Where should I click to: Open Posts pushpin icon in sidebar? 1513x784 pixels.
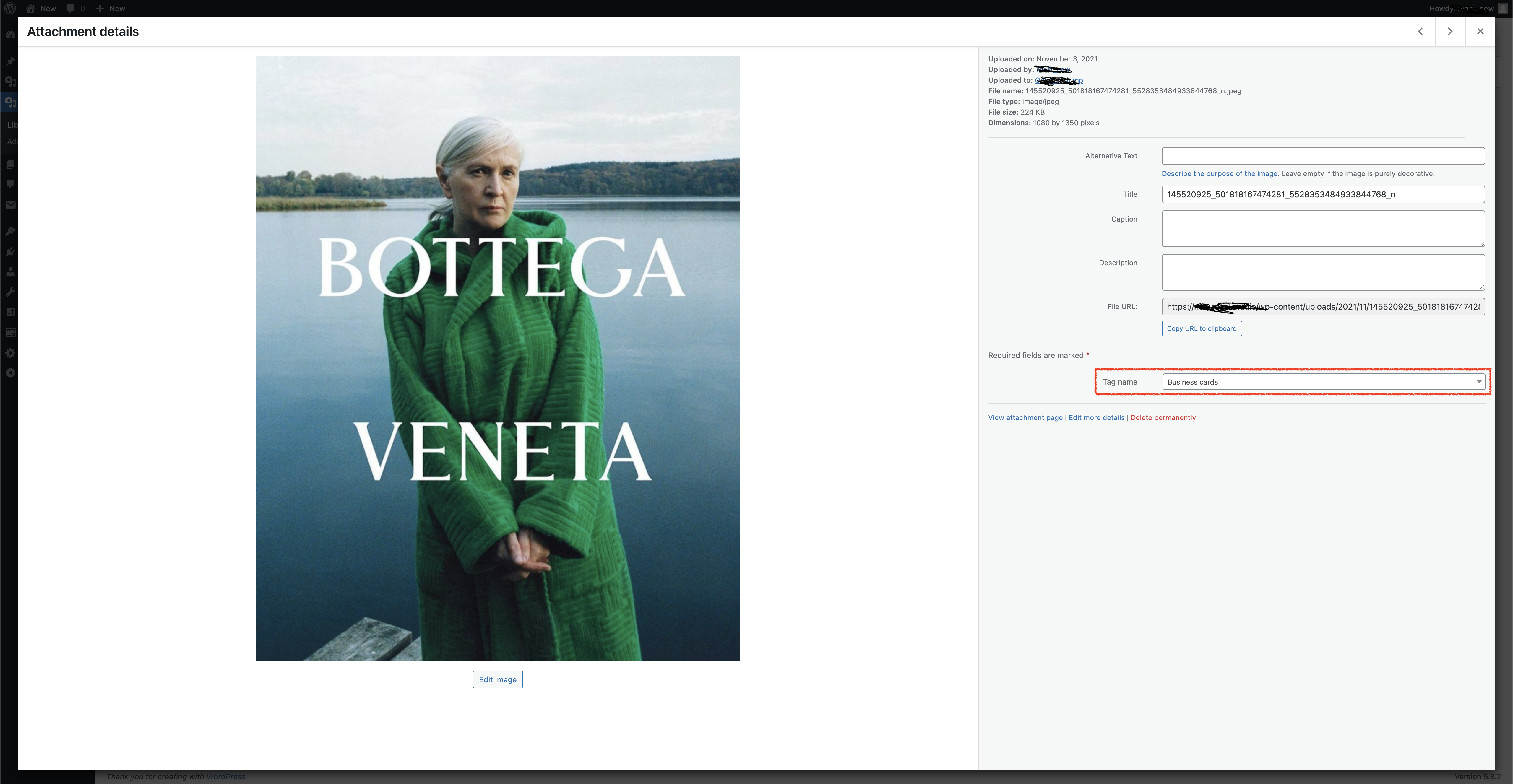coord(10,61)
